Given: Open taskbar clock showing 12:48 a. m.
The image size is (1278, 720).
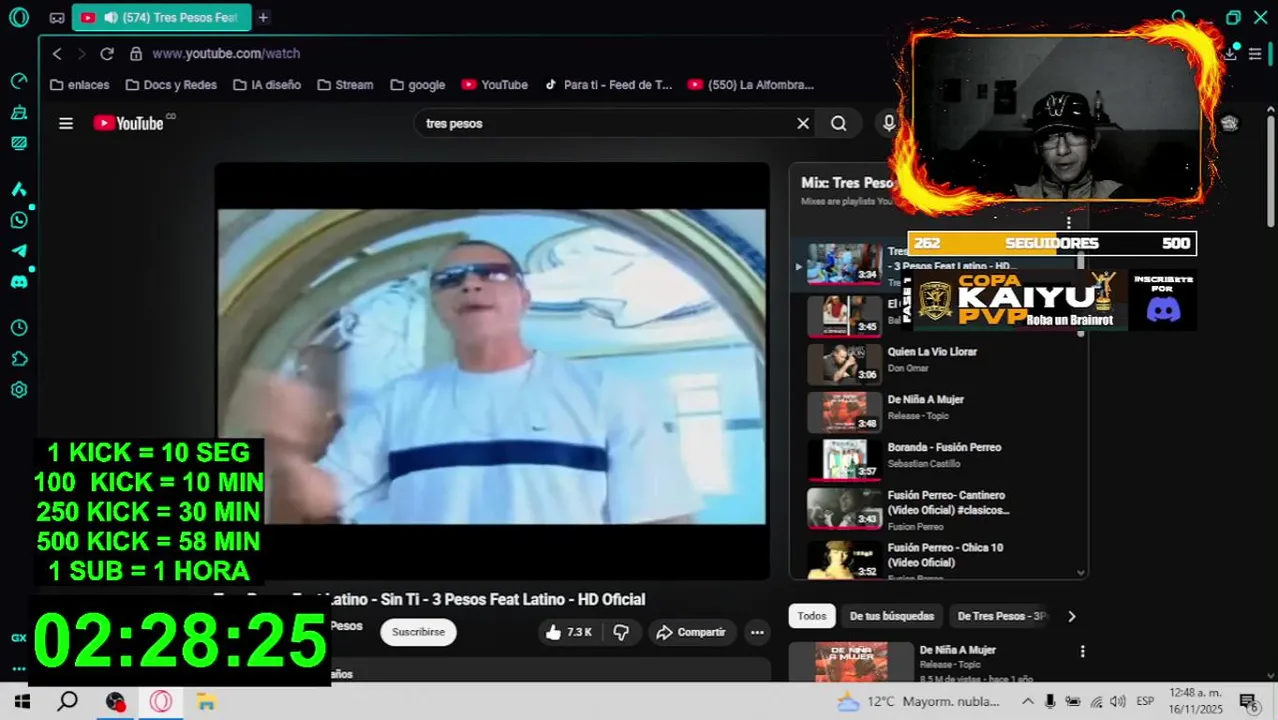Looking at the screenshot, I should click(1197, 701).
